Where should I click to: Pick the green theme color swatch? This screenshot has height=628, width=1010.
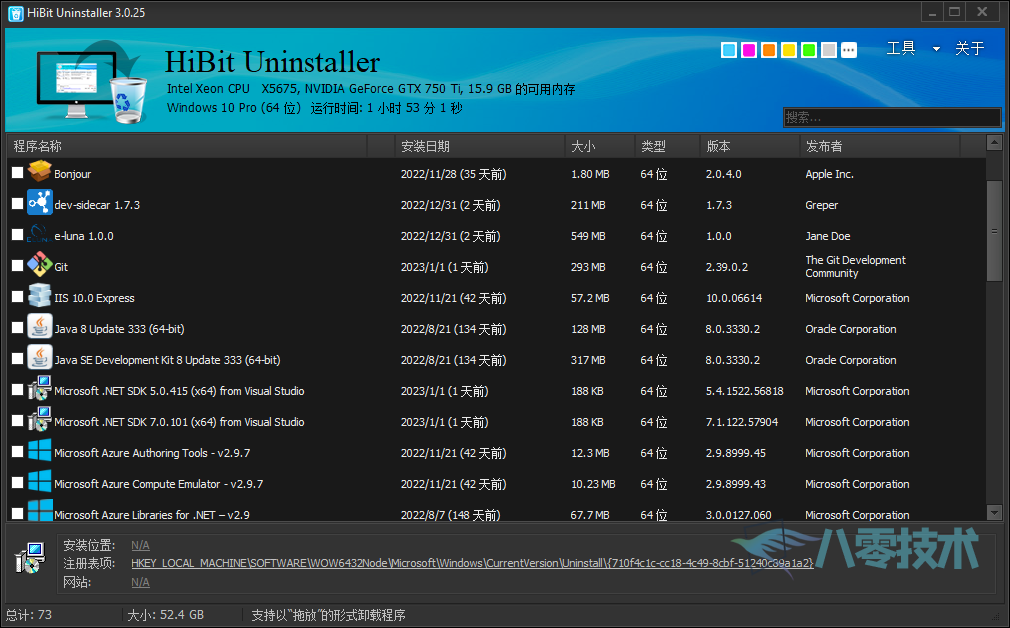809,50
